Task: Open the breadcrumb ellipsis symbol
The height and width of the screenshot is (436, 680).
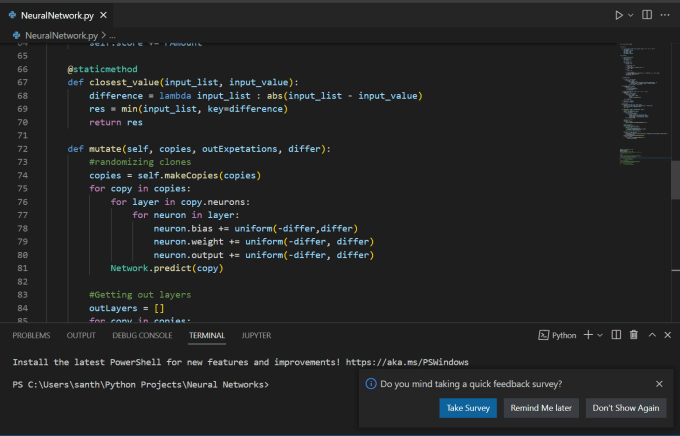Action: 113,36
